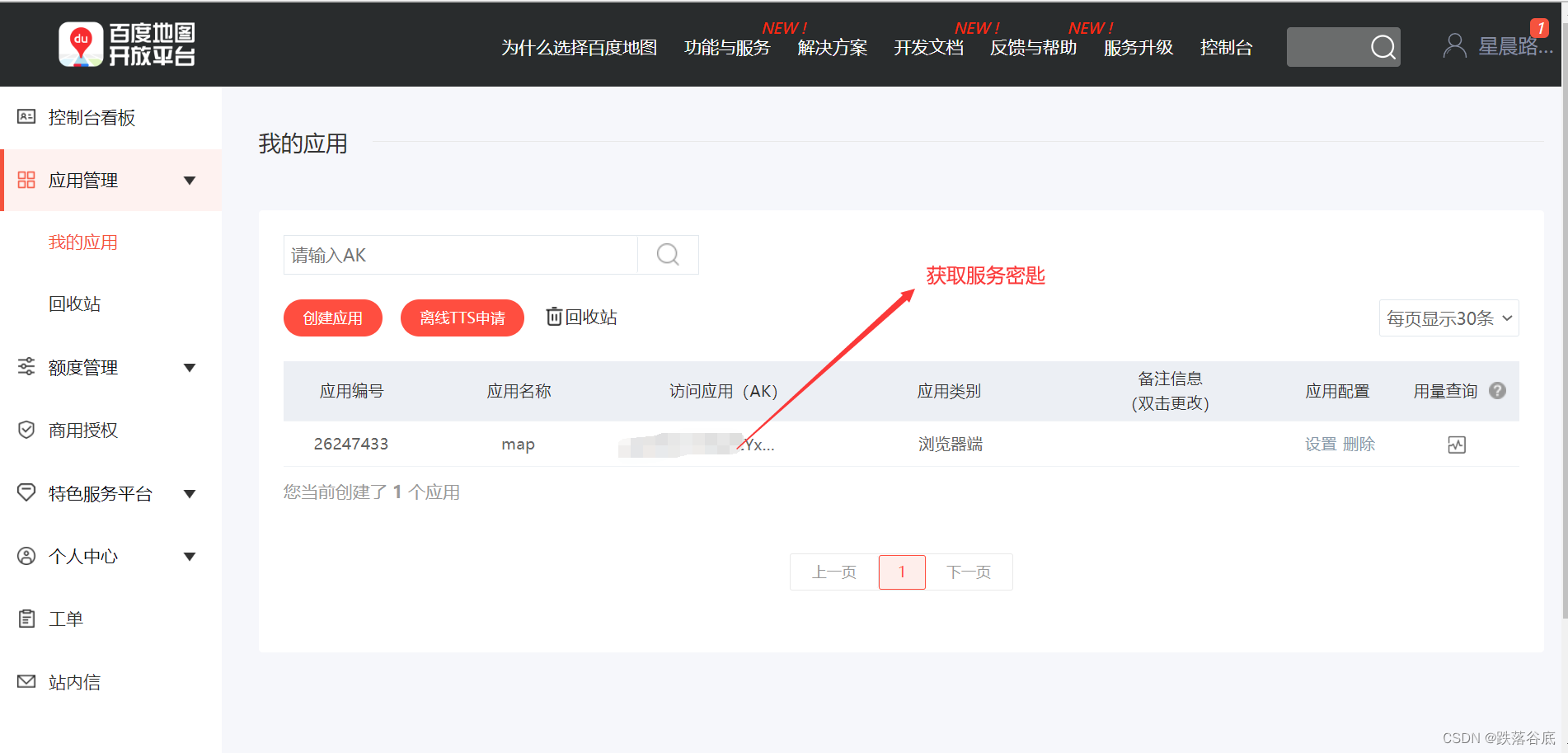Select 回收站 in sidebar
The width and height of the screenshot is (1568, 753).
[x=74, y=304]
